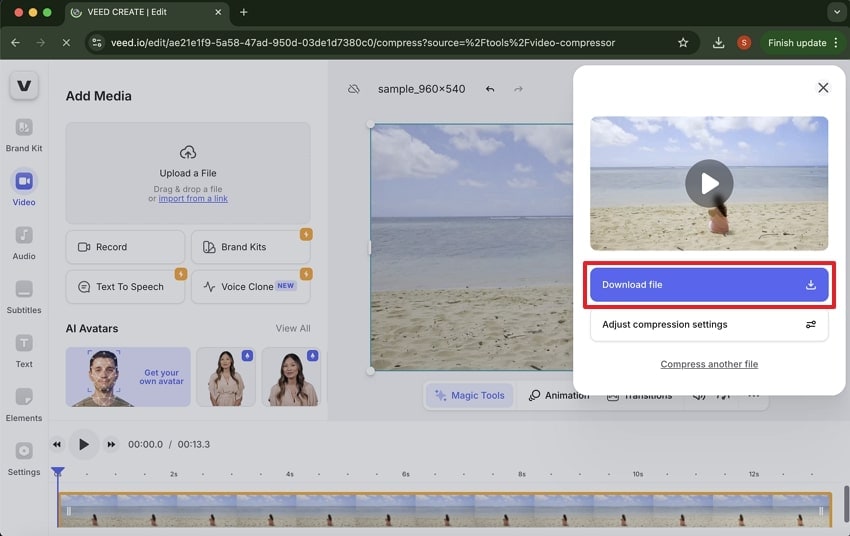Open the Subtitles sidebar panel

[24, 297]
